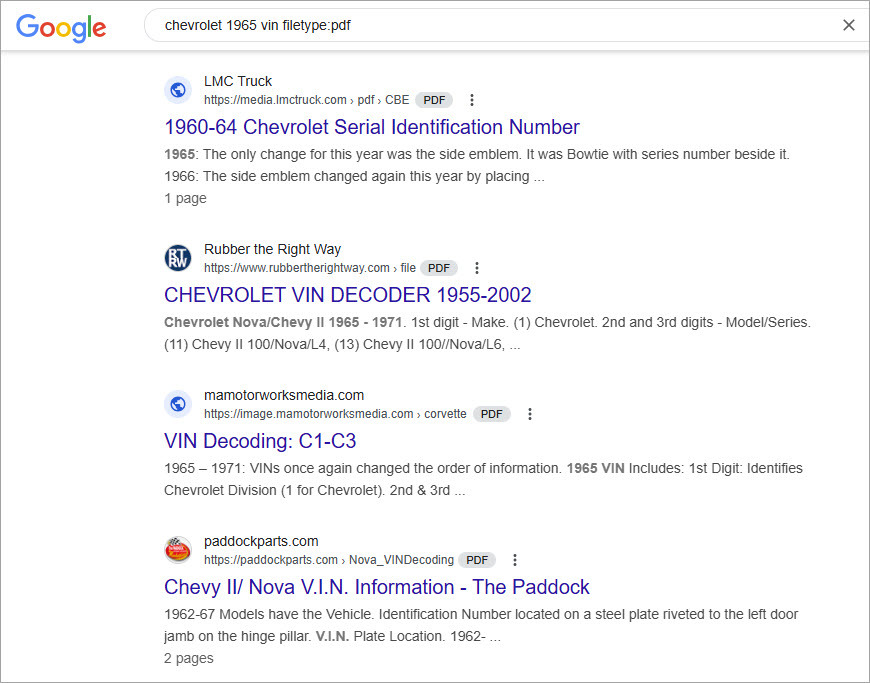Click the 'LMC Truck' site name
This screenshot has width=870, height=683.
[x=238, y=81]
